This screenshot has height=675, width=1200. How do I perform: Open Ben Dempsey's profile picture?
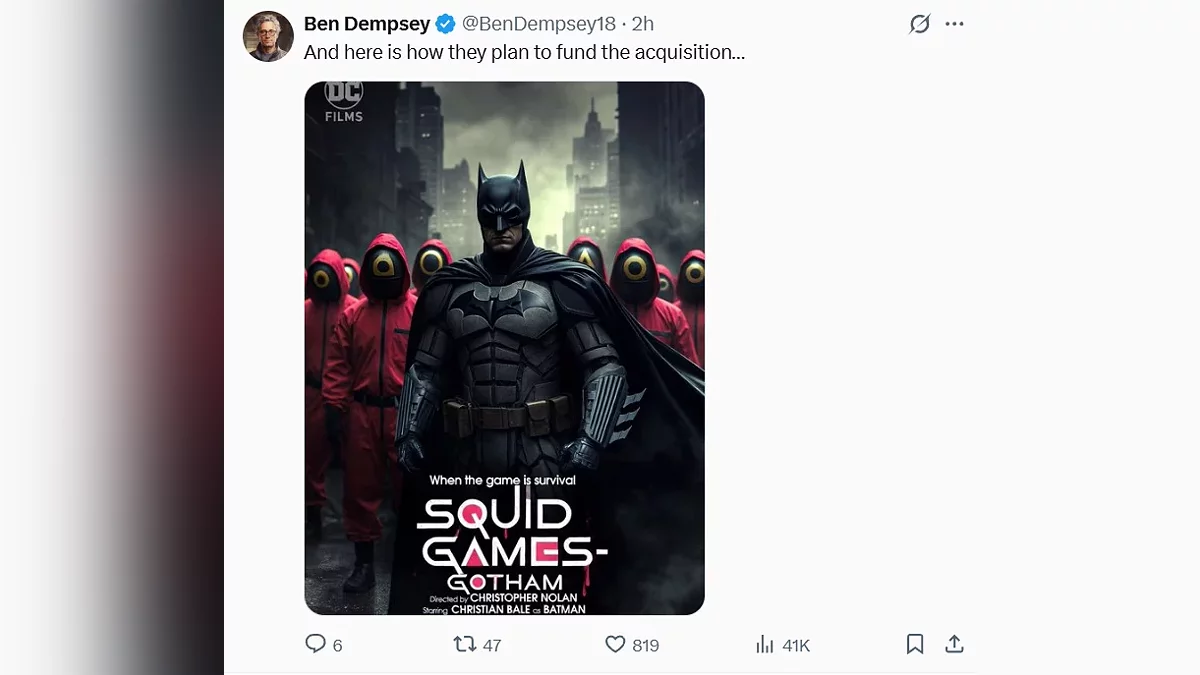point(268,37)
